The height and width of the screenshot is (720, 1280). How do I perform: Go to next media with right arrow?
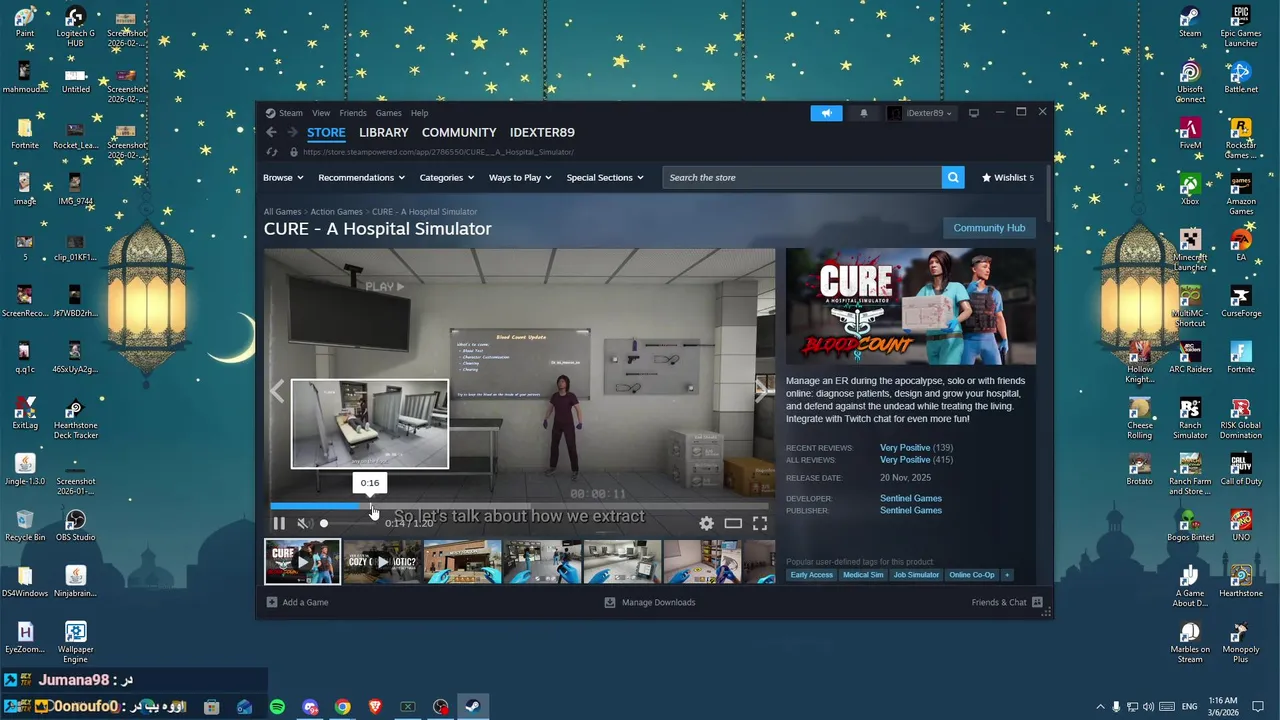pyautogui.click(x=762, y=391)
